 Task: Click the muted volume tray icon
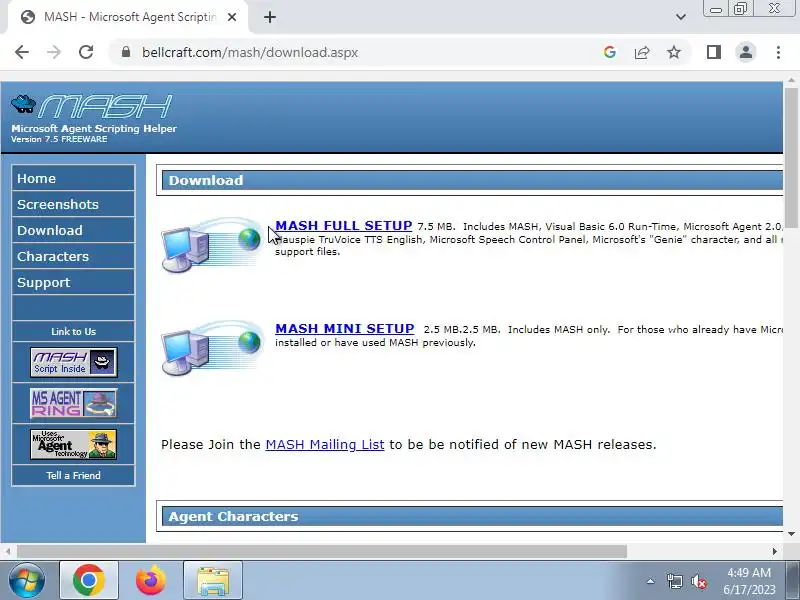click(698, 581)
